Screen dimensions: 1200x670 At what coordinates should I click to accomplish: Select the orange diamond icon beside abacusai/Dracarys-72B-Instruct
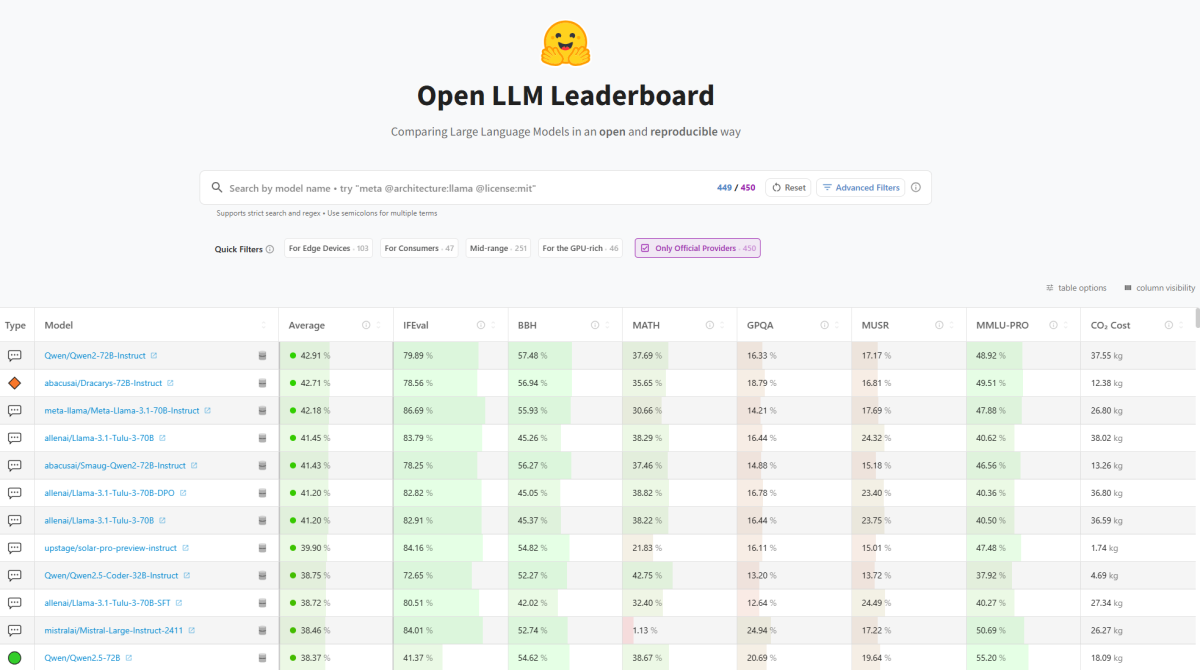(14, 382)
